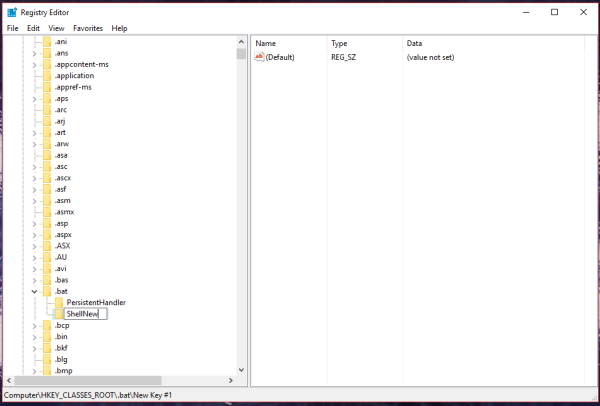Select the .bas key label
Image resolution: width=600 pixels, height=406 pixels.
tap(61, 280)
